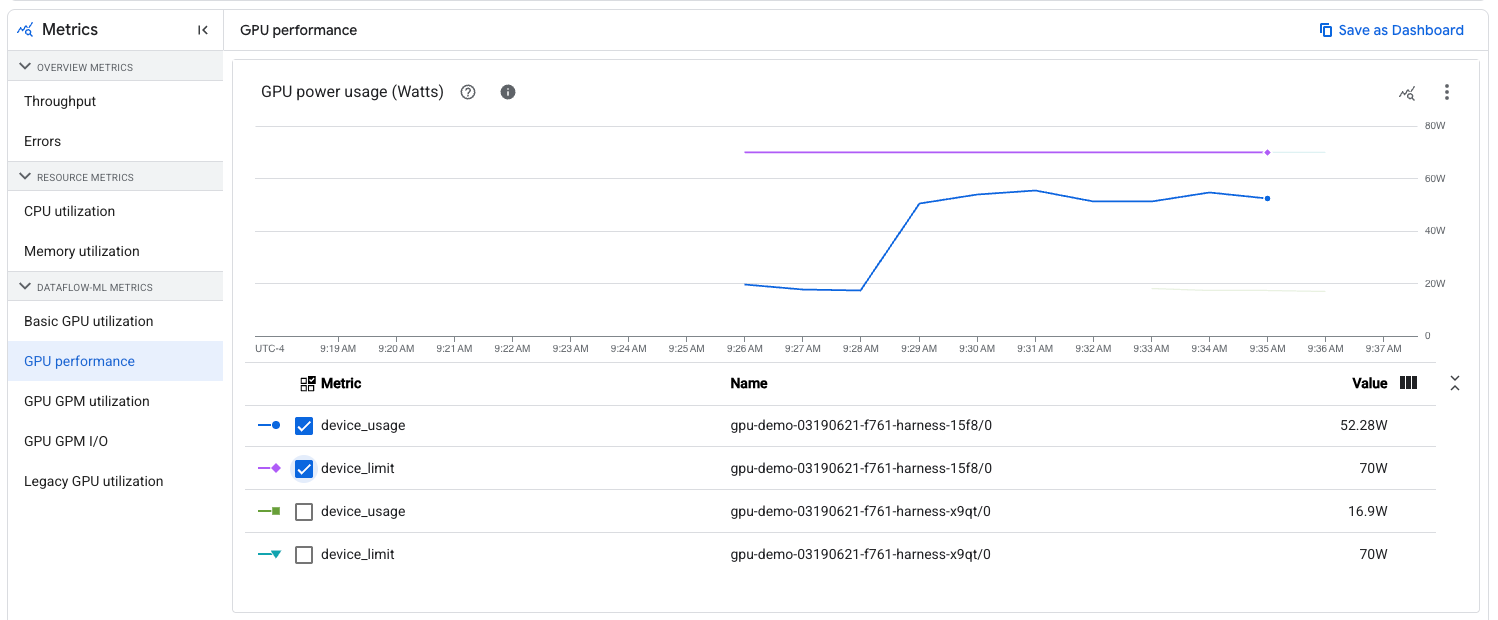The image size is (1498, 620).
Task: Click the column display icon next to Value
Action: tap(1408, 383)
